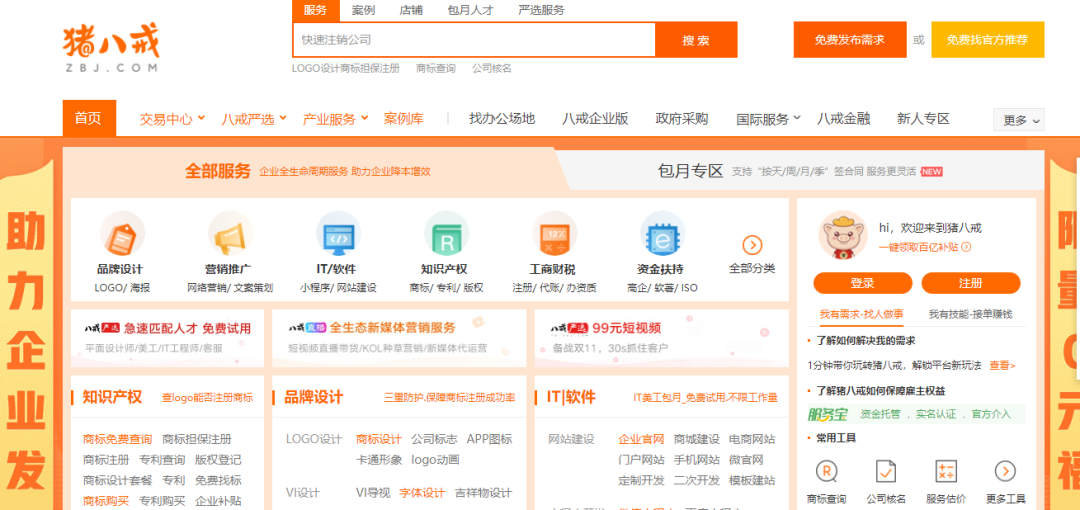The image size is (1080, 510).
Task: Open 政府采购 in the navigation bar
Action: [x=682, y=119]
